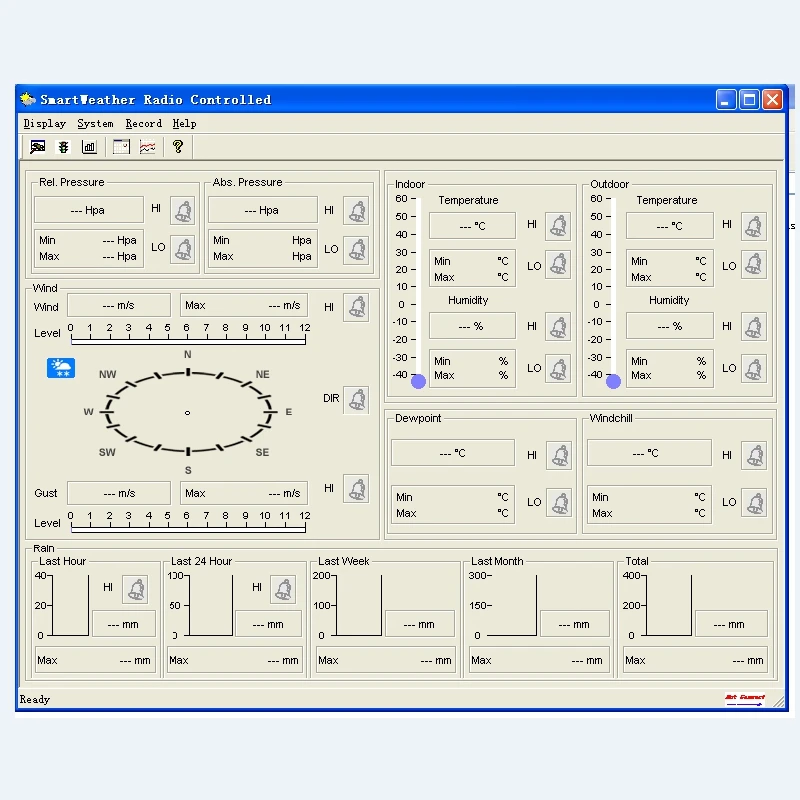Open the line graph toolbar icon

point(147,147)
